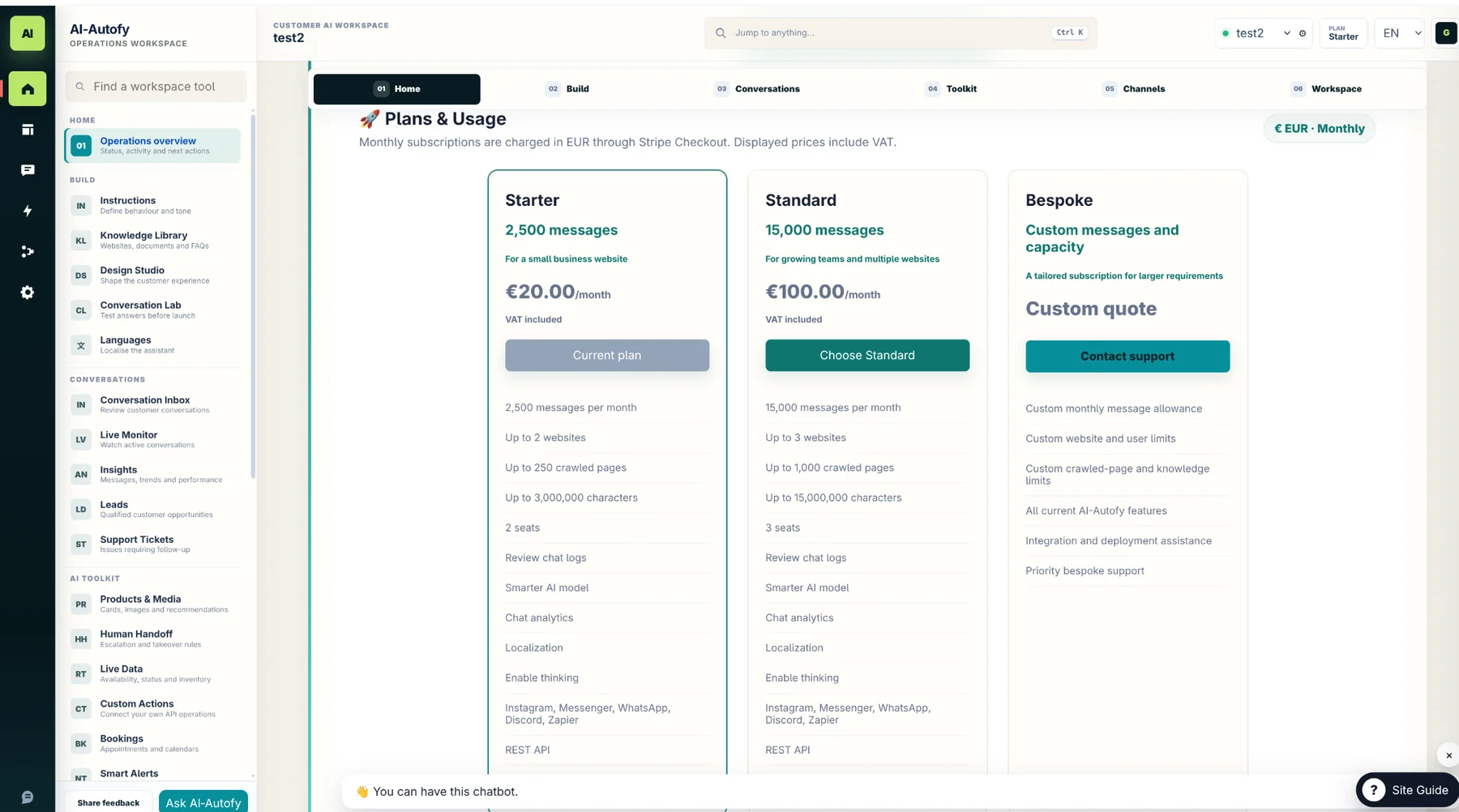Click the Plan Starter badge
Screen dimensions: 1459x812
pyautogui.click(x=1343, y=33)
